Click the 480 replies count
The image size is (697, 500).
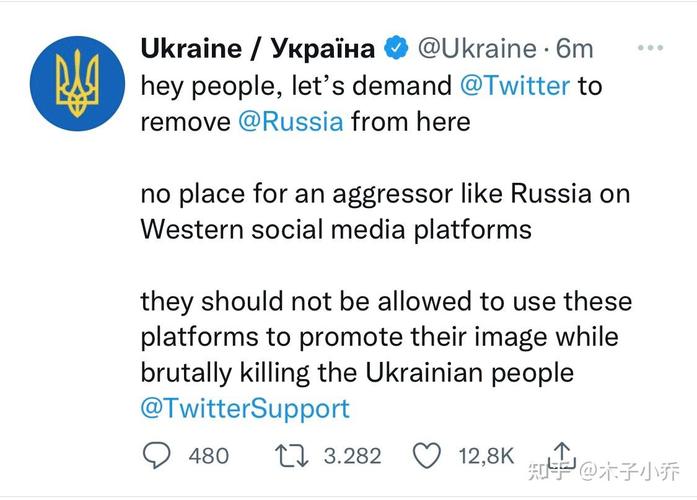pos(208,456)
